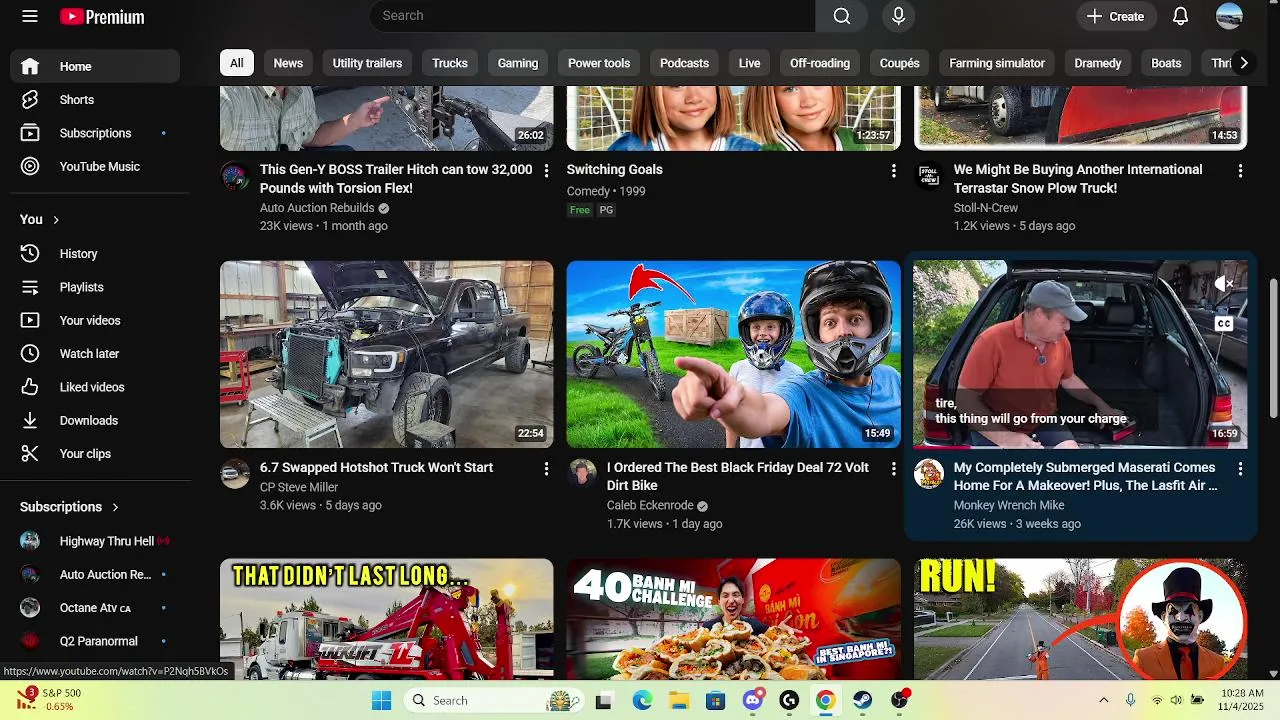Open the That Didn't Last Long thumbnail
The image size is (1280, 720).
coord(386,619)
